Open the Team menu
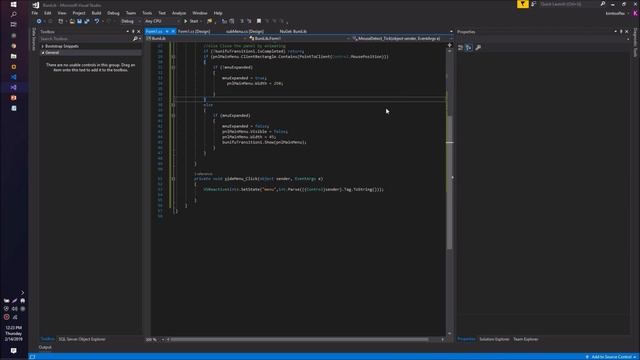This screenshot has width=640, height=360. 131,13
